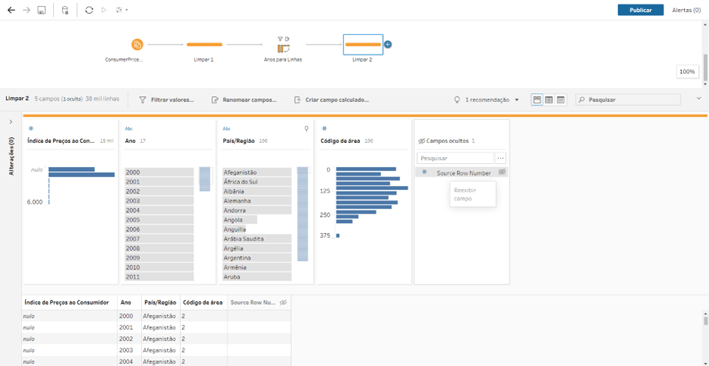
Task: Select the nulo bar in the price index histogram
Action: 71,169
